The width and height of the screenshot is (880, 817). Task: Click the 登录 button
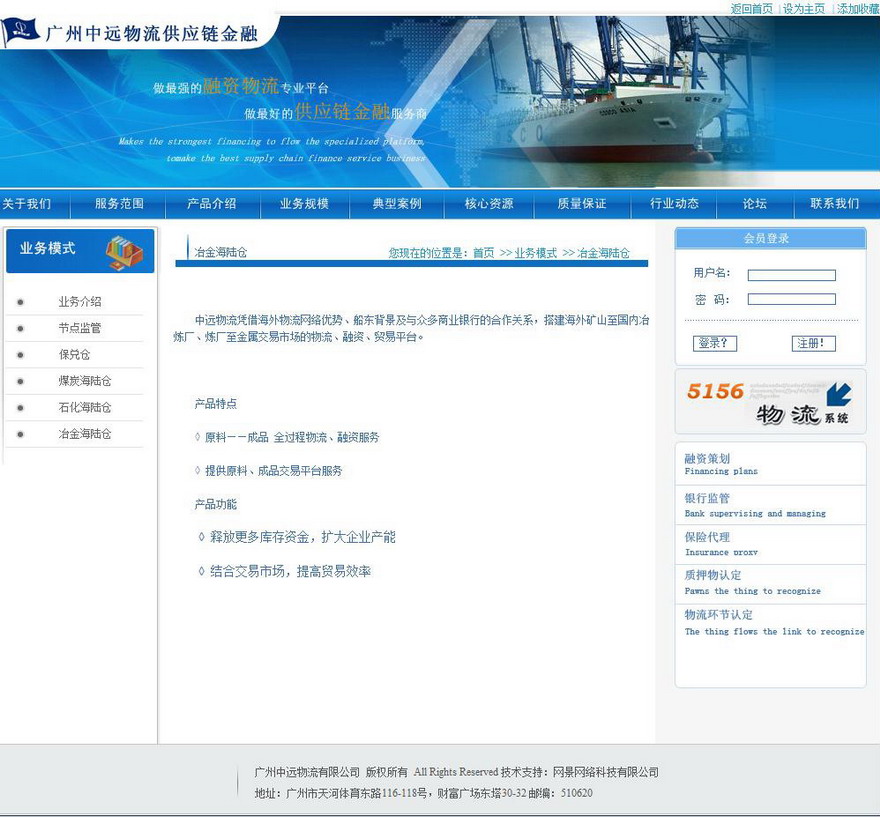click(x=714, y=343)
